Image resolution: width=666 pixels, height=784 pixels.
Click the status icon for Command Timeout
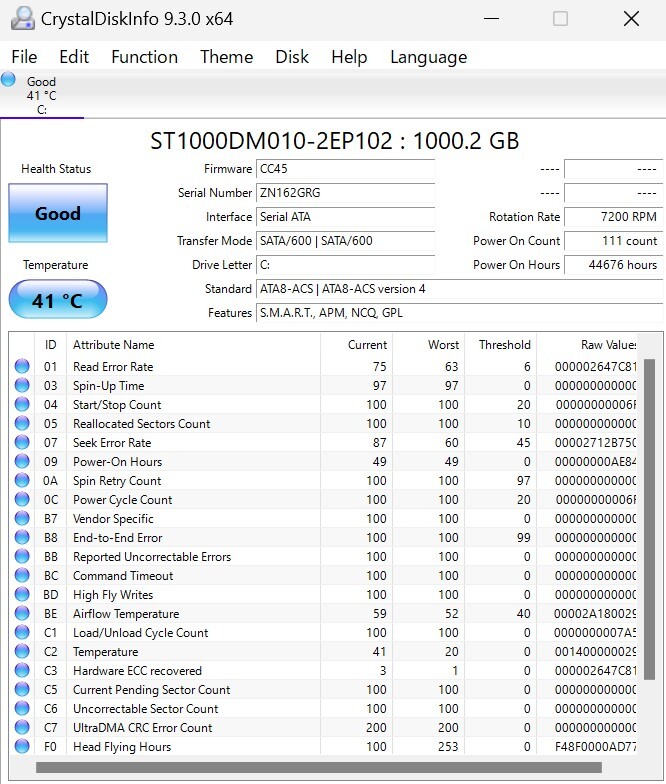22,575
